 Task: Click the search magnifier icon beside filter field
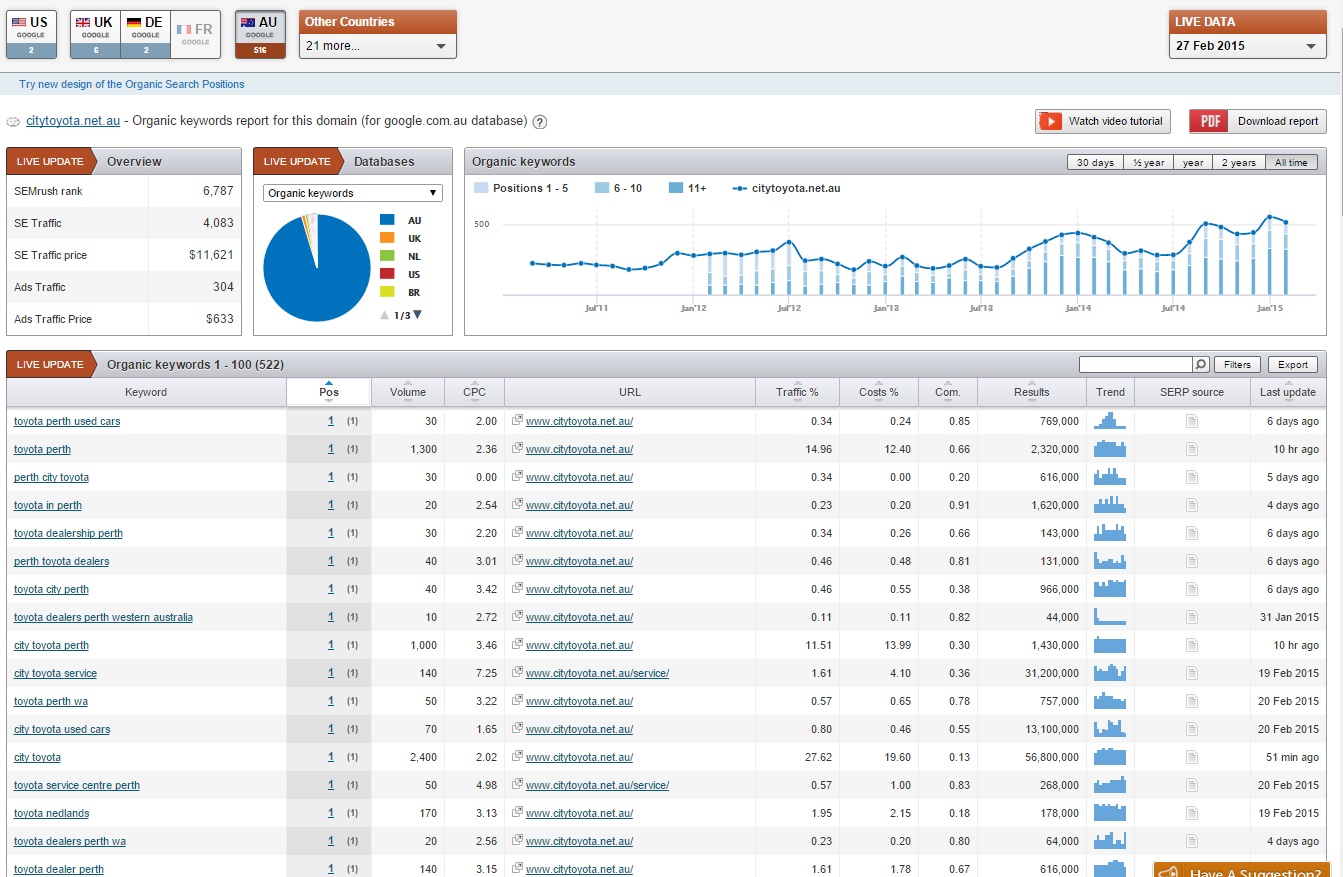pos(1202,365)
